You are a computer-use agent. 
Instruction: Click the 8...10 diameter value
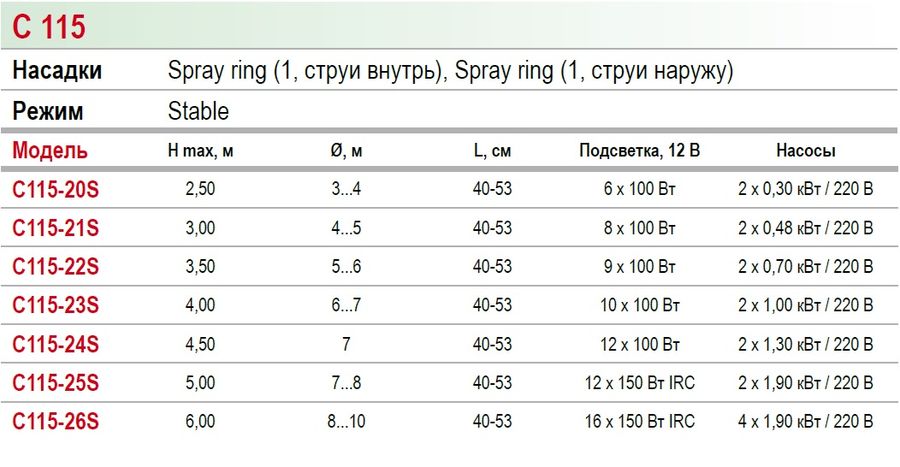pos(347,421)
